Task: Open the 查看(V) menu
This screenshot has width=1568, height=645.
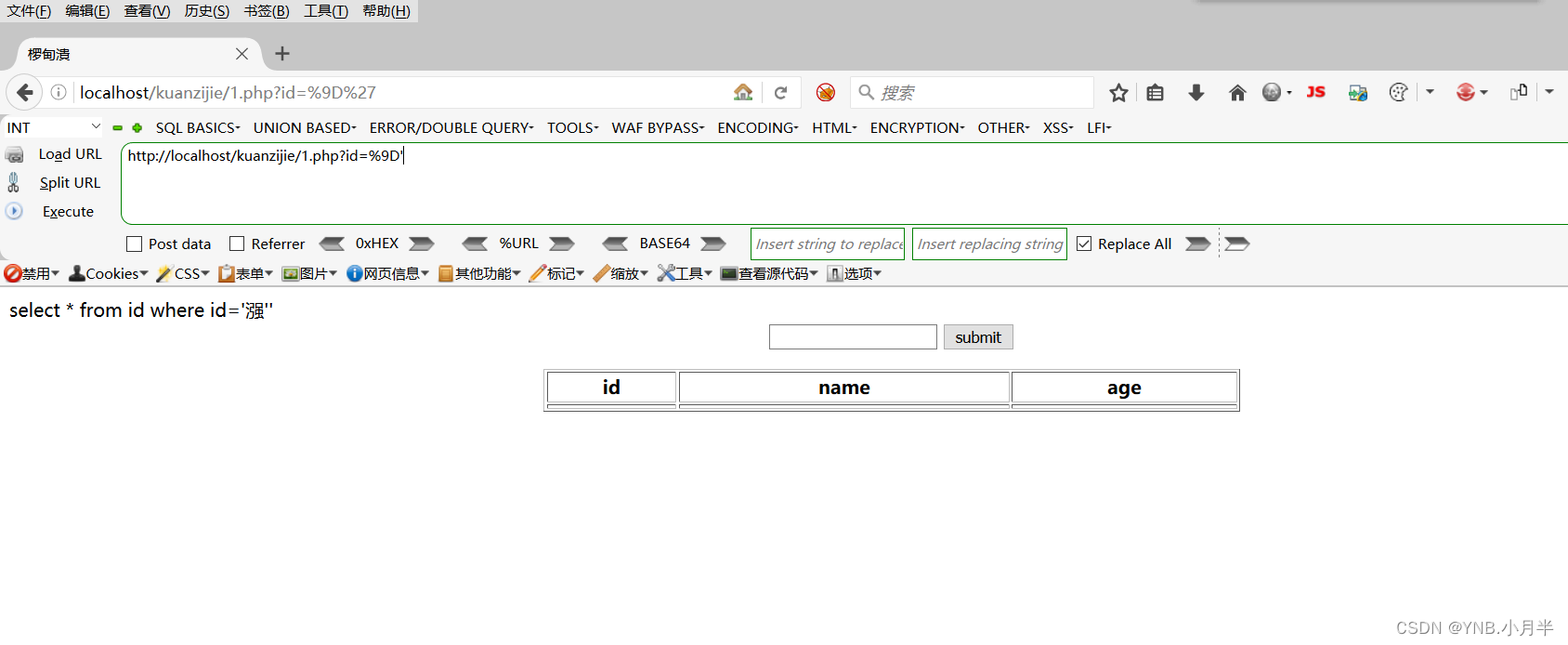Action: (x=147, y=11)
